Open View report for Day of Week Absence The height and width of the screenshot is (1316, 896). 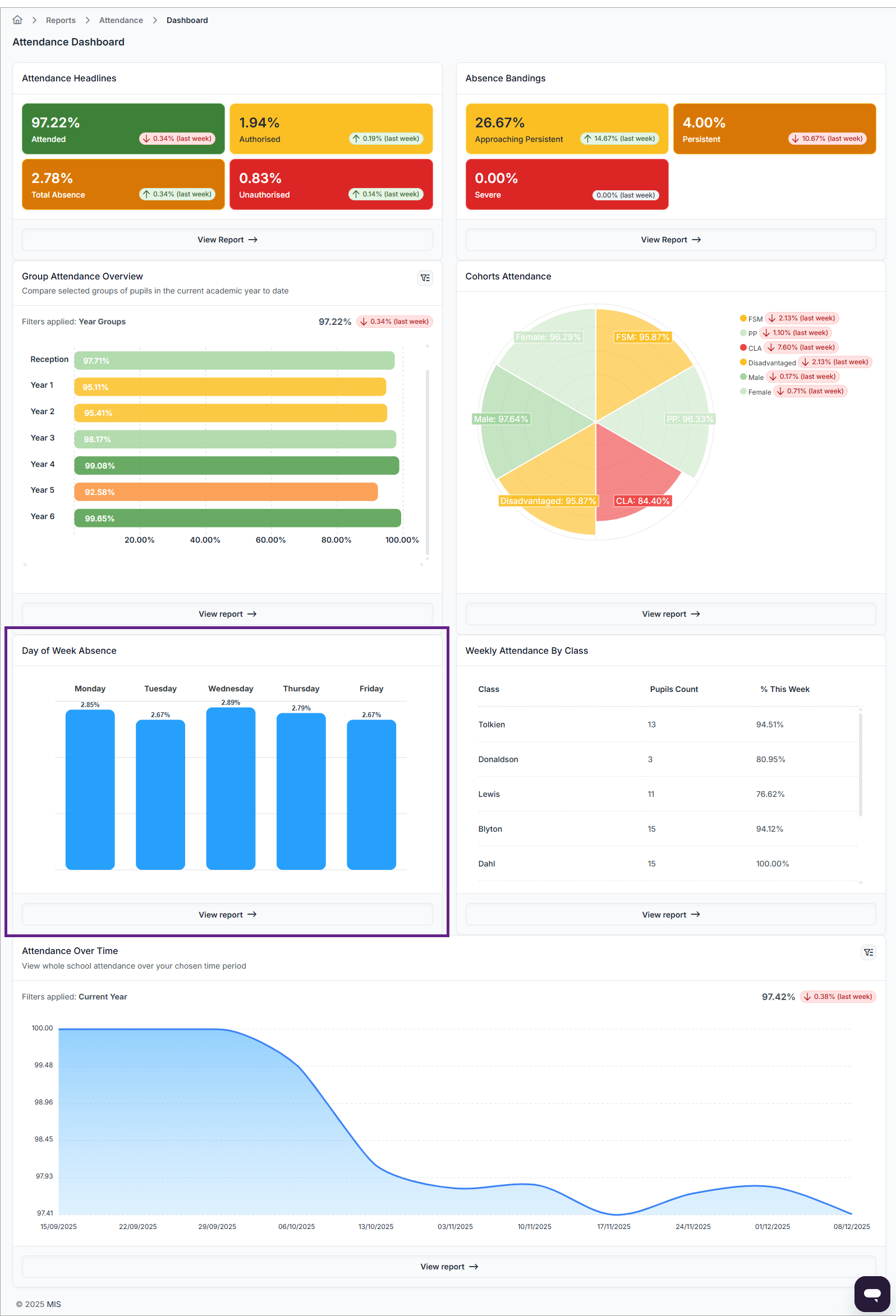point(227,914)
